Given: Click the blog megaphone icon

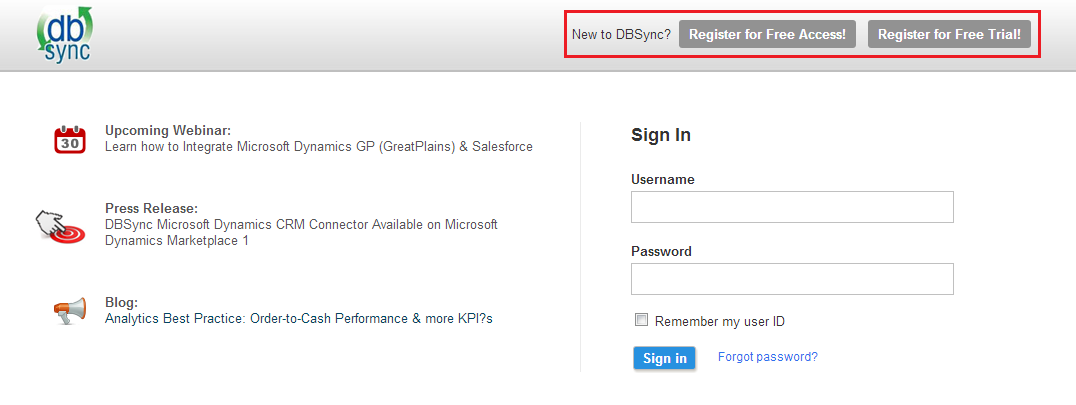Looking at the screenshot, I should tap(70, 311).
